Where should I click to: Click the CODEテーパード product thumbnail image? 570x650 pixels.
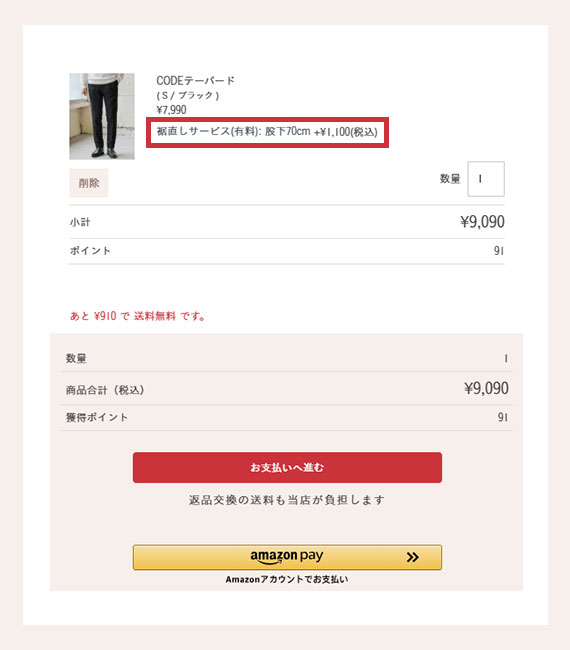(x=102, y=116)
